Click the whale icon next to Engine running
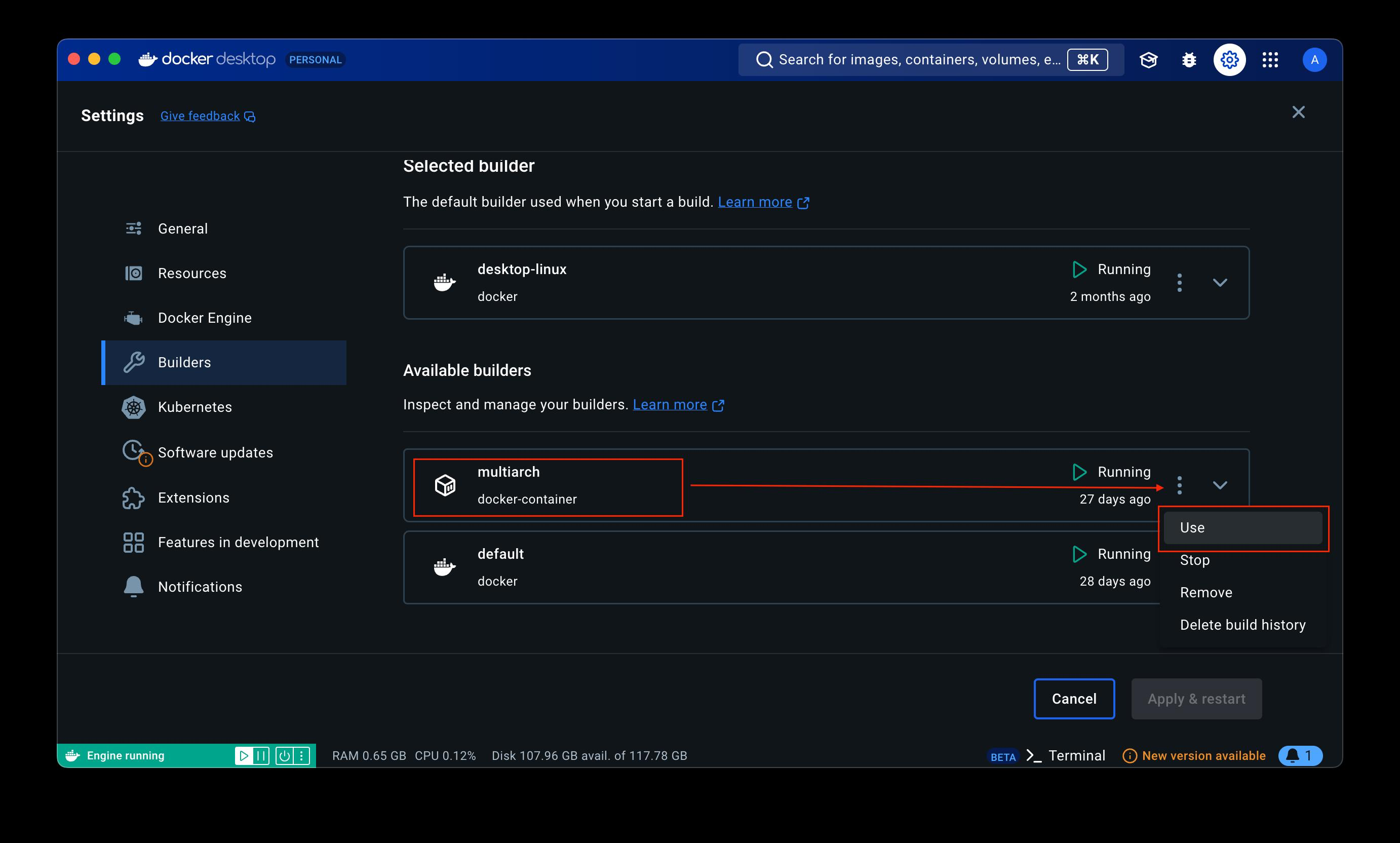 click(72, 755)
